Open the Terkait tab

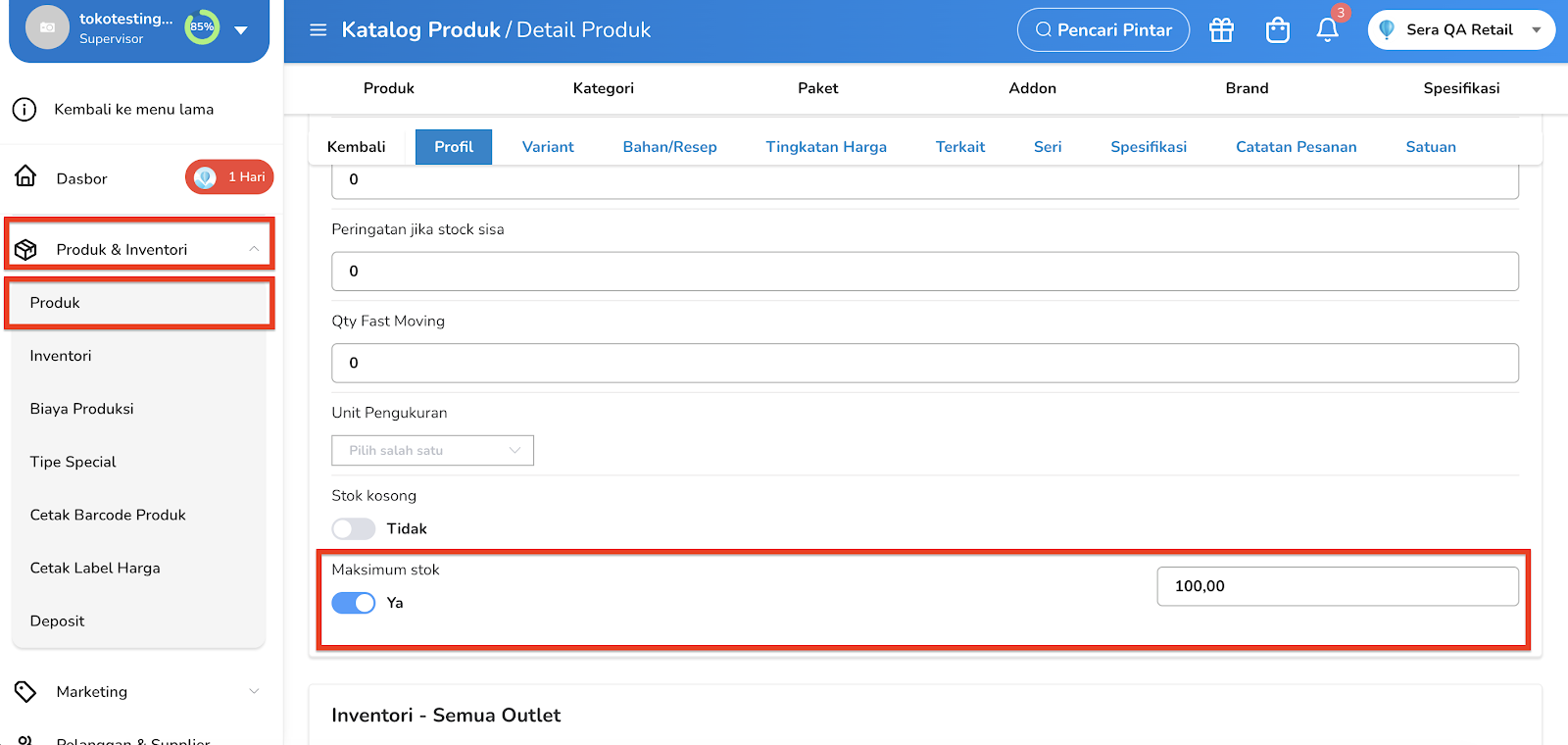pos(960,147)
